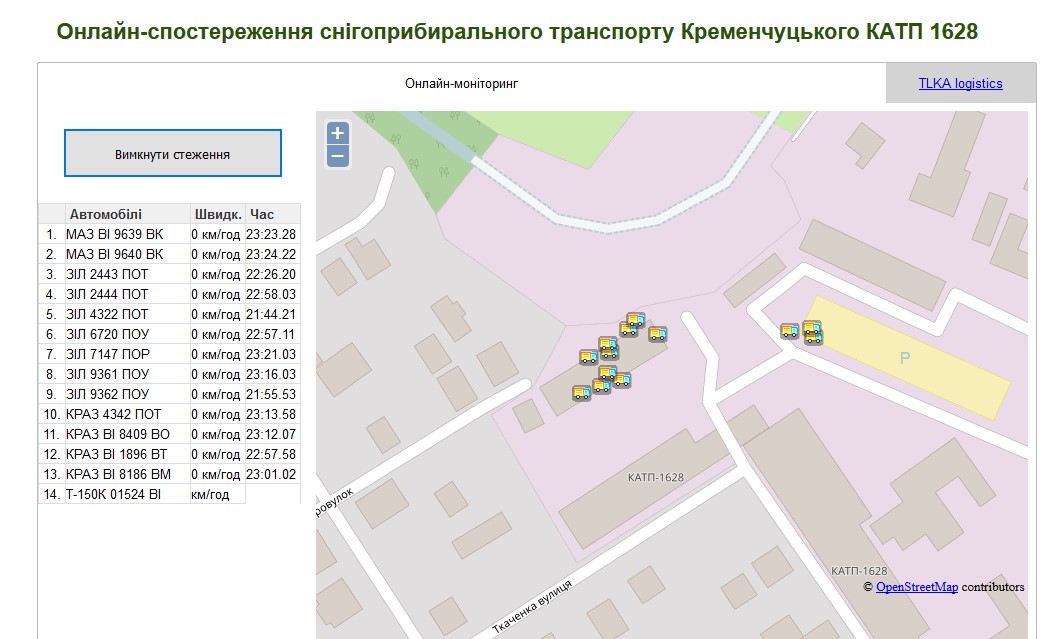Click the parking lot P symbol on map

coord(905,358)
